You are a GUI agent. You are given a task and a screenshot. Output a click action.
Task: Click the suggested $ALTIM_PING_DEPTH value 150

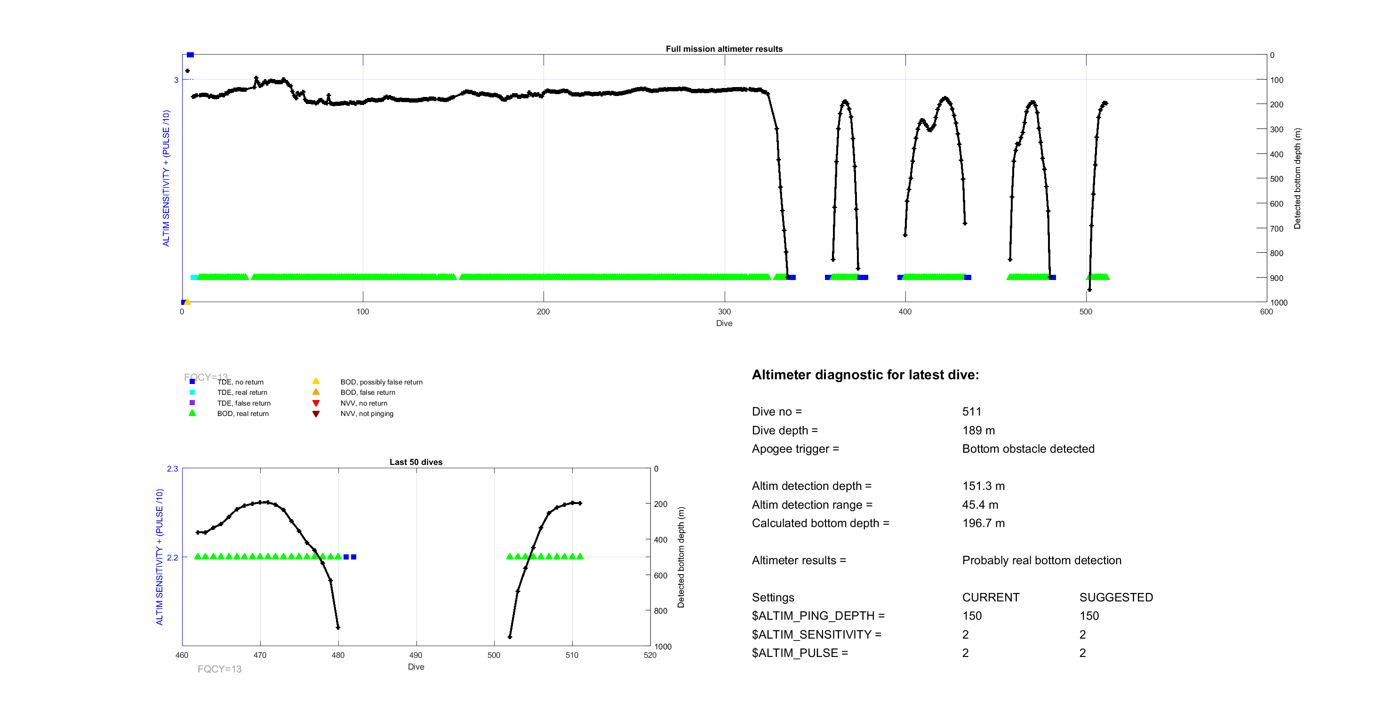pyautogui.click(x=1090, y=616)
